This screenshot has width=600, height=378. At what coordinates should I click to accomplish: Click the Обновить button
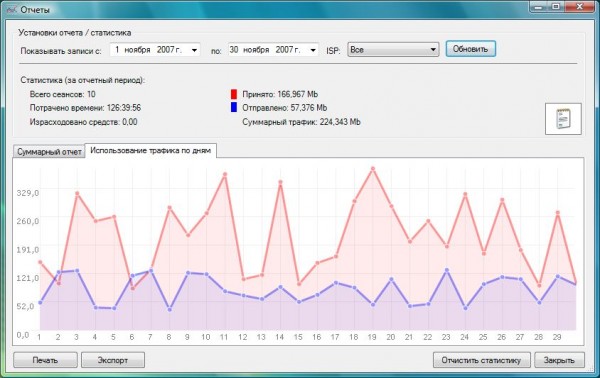coord(471,49)
